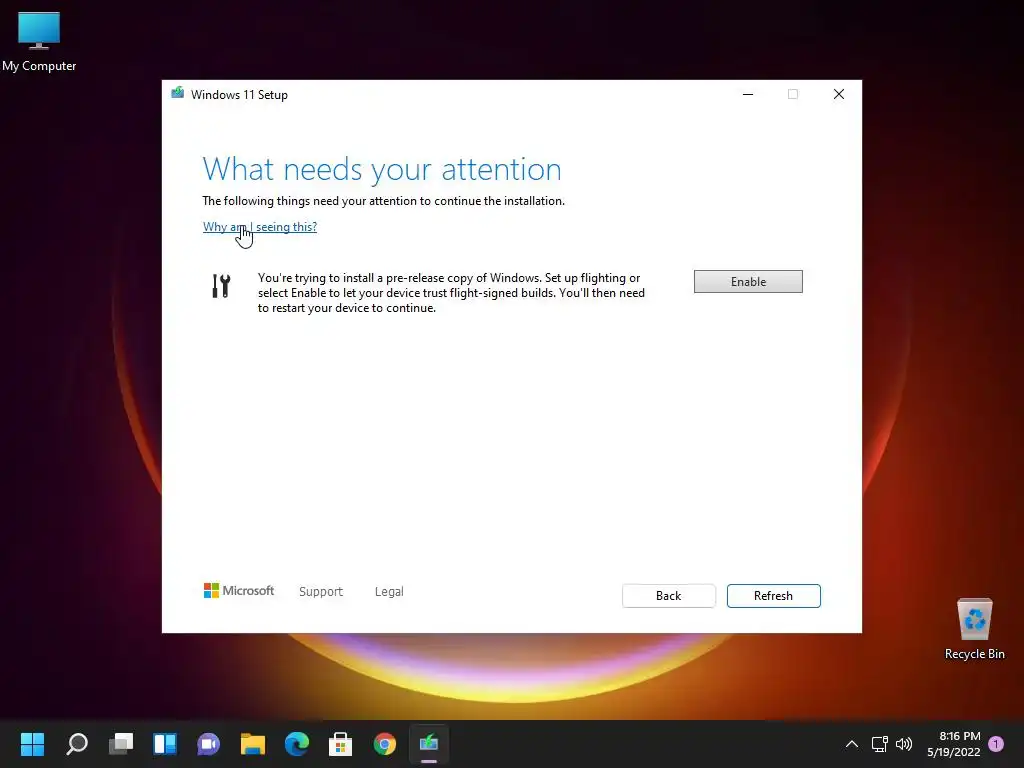Open the Support link
Screen dimensions: 1024x768
(321, 591)
